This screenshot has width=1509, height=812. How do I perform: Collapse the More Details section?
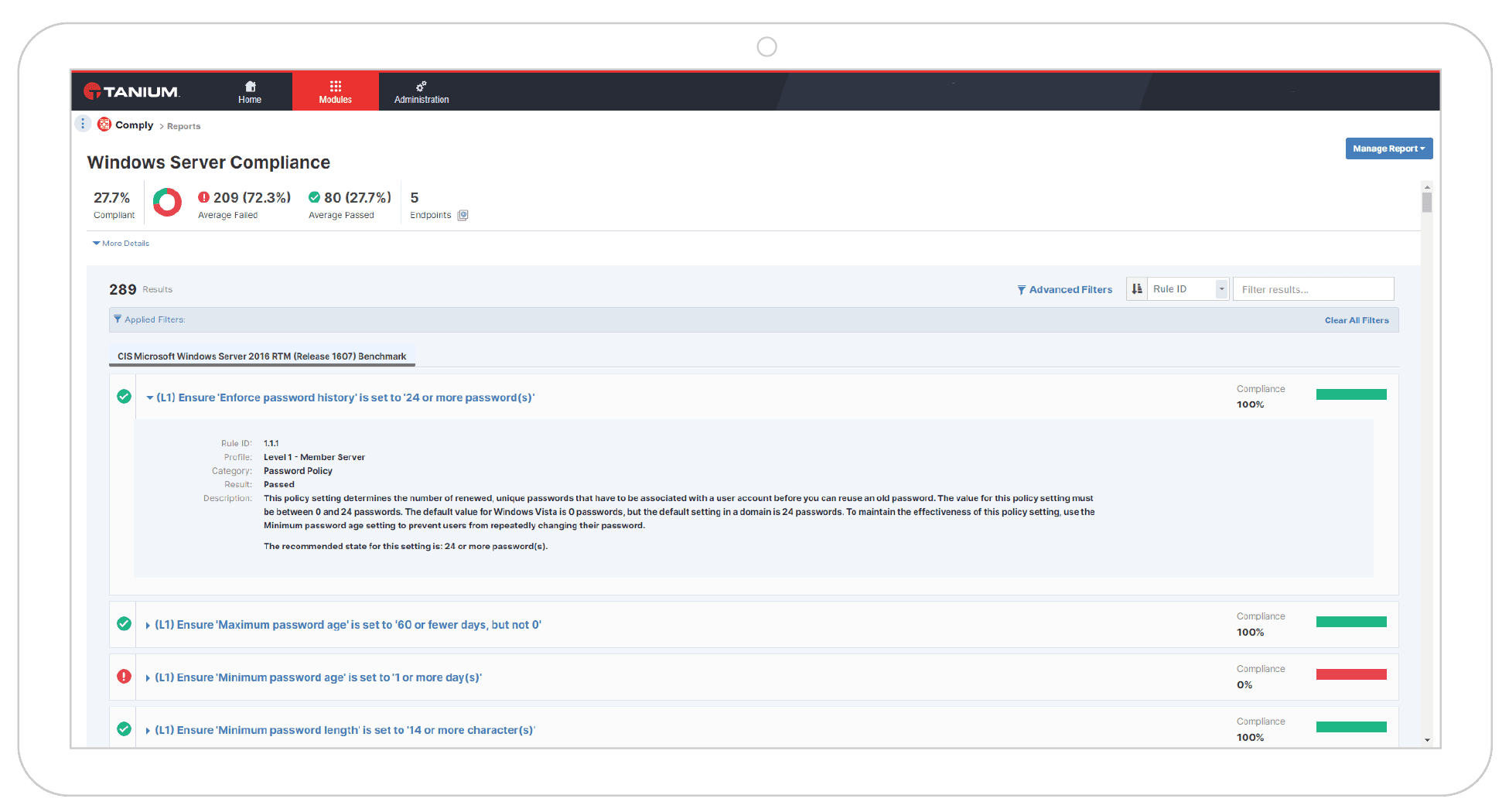[x=121, y=243]
